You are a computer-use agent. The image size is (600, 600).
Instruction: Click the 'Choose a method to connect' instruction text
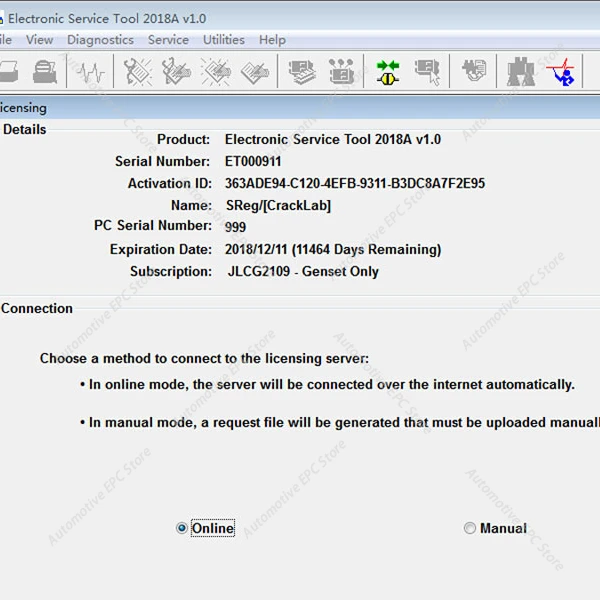pyautogui.click(x=204, y=359)
